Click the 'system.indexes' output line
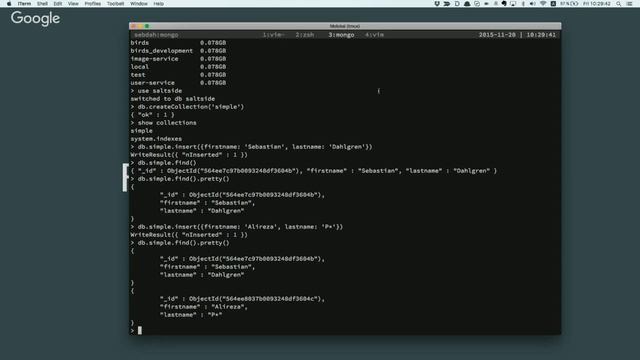Image resolution: width=640 pixels, height=360 pixels. coord(156,139)
